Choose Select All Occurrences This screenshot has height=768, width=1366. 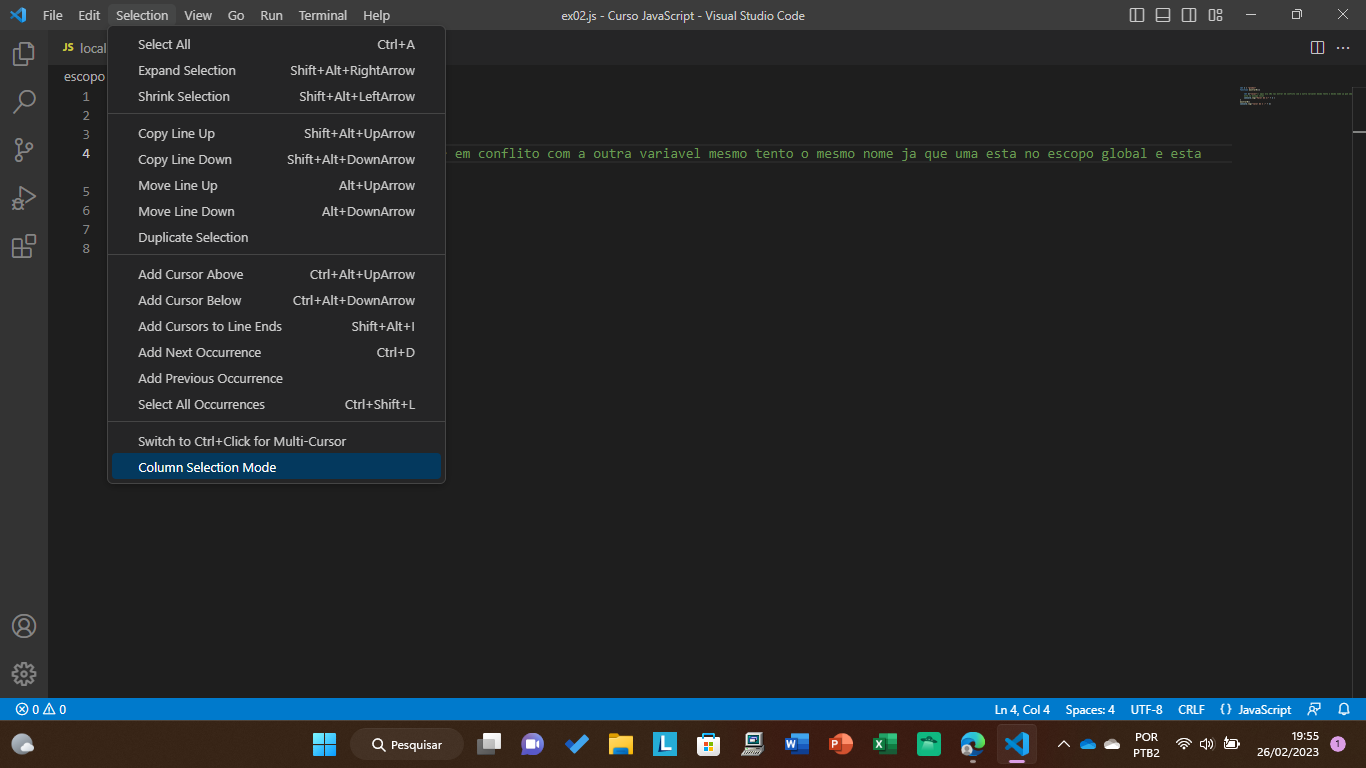276,405
